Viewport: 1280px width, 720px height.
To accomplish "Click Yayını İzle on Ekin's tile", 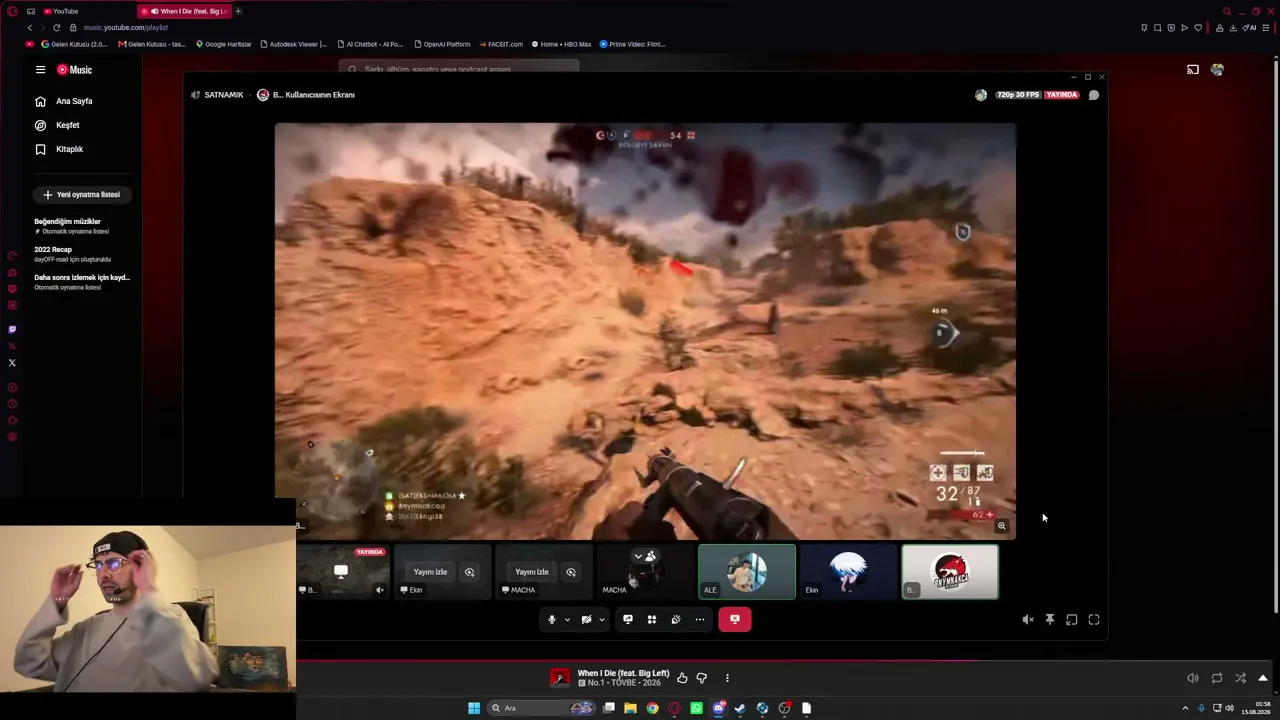I will tap(430, 572).
